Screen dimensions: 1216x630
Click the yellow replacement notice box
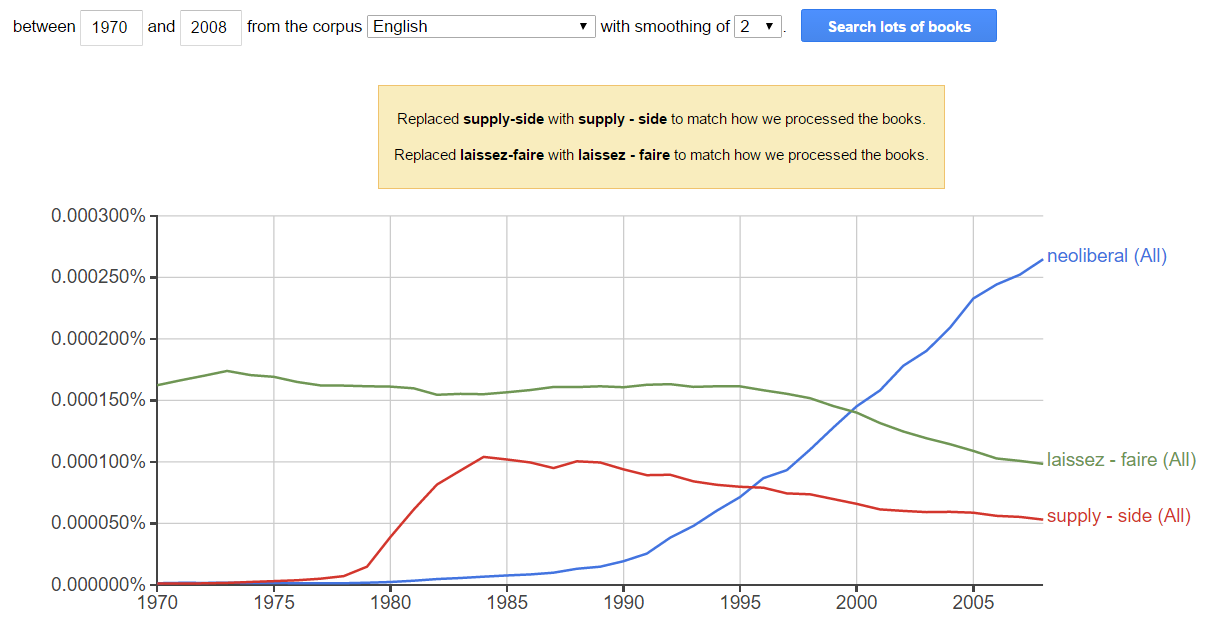pos(661,137)
